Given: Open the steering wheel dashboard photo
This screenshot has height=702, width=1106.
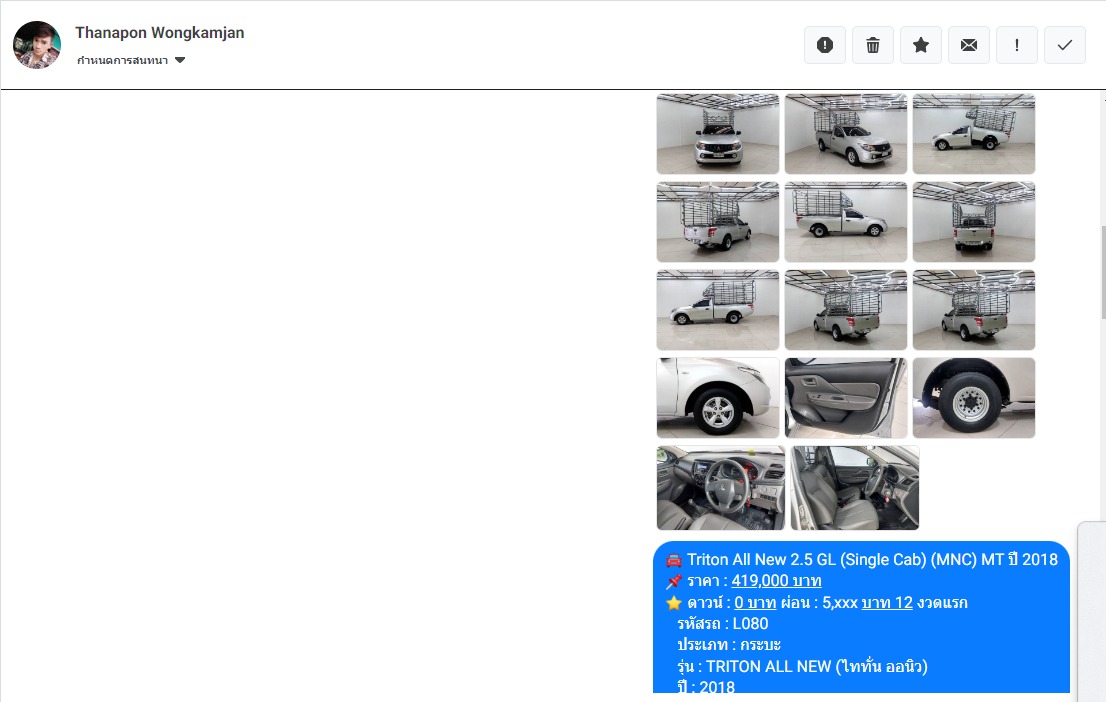Looking at the screenshot, I should (721, 488).
